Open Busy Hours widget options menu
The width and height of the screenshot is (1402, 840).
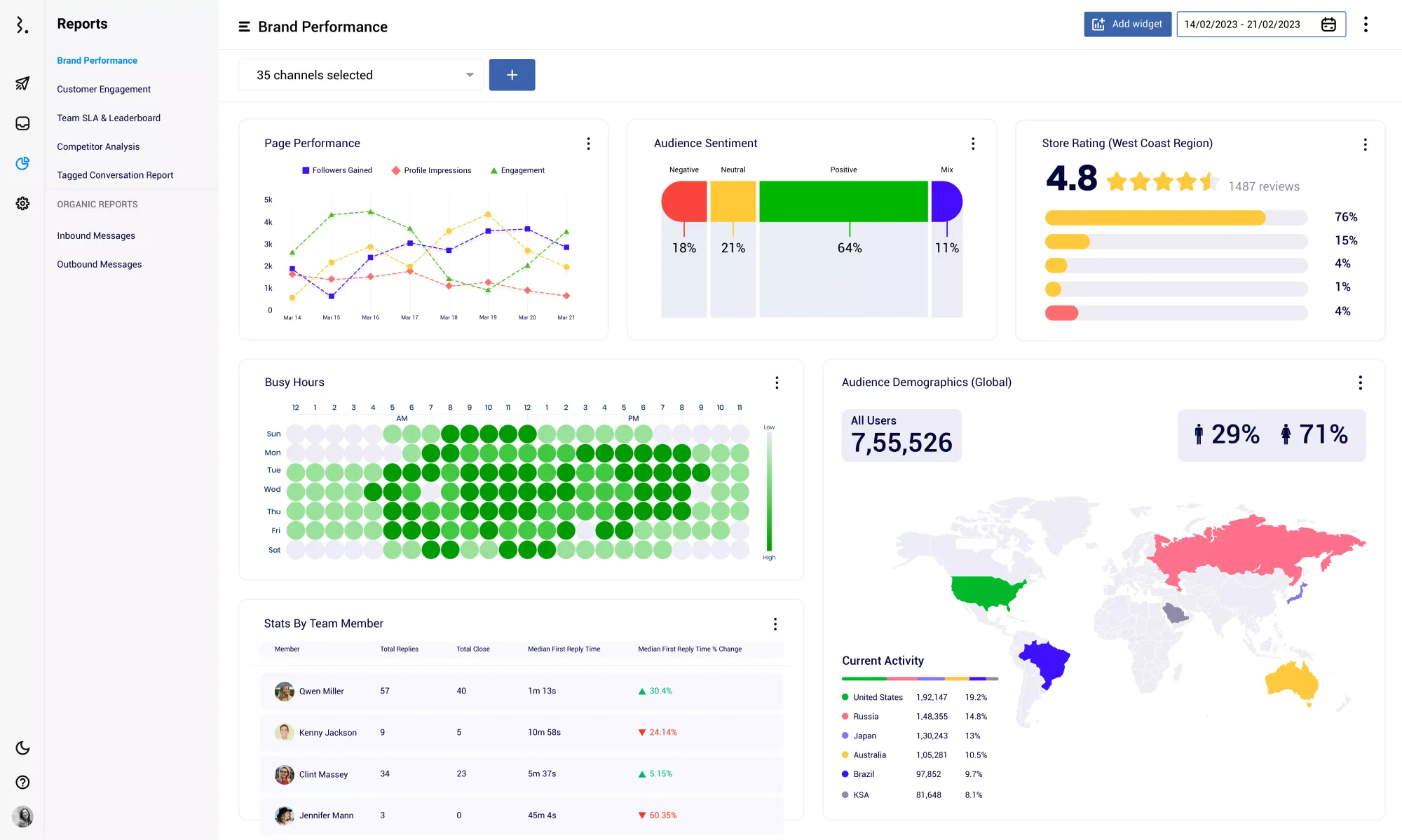click(x=777, y=383)
